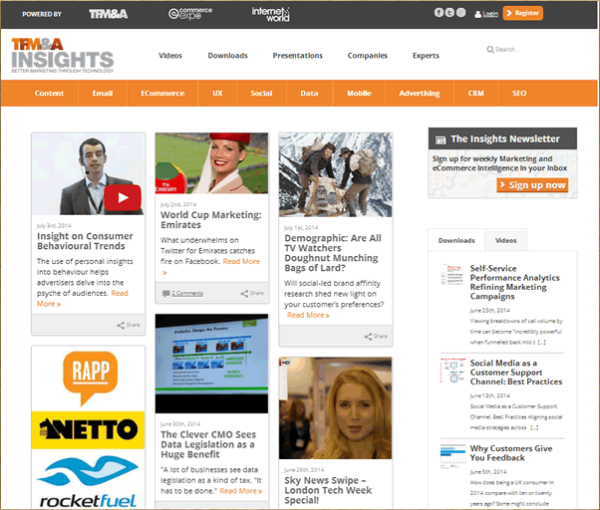This screenshot has height=510, width=600.
Task: Open the ecommerce expo logo
Action: [190, 14]
